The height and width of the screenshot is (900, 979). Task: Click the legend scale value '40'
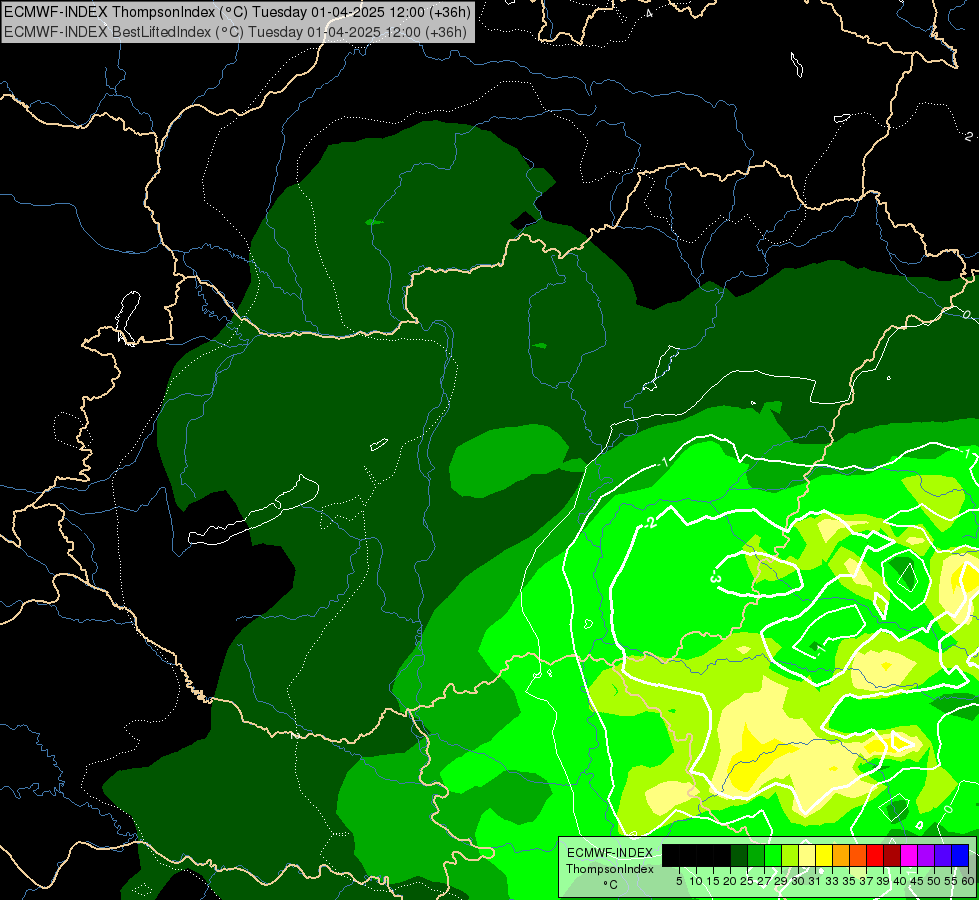(x=900, y=881)
